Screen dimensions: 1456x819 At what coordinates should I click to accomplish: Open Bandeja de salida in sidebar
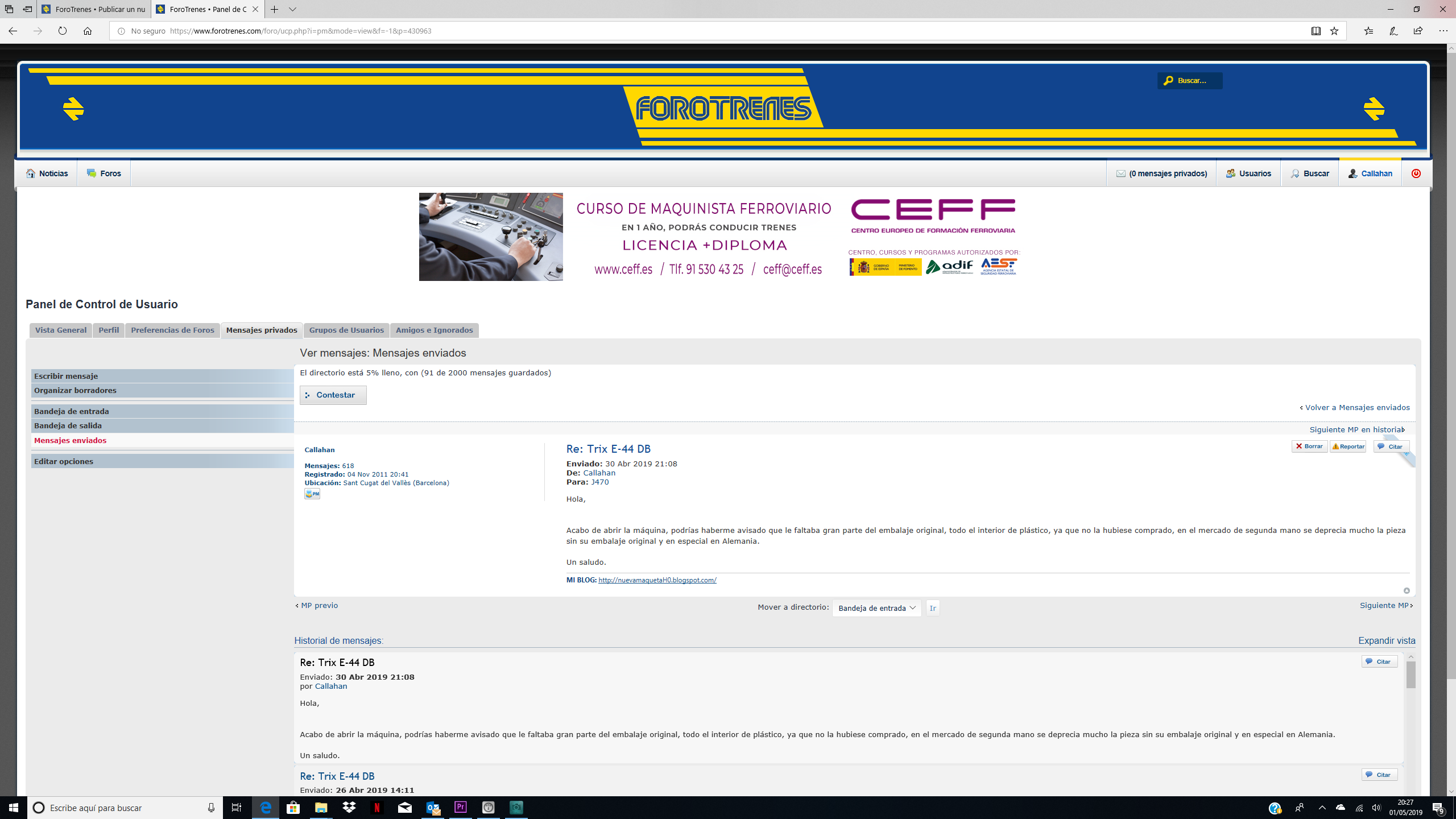[163, 425]
